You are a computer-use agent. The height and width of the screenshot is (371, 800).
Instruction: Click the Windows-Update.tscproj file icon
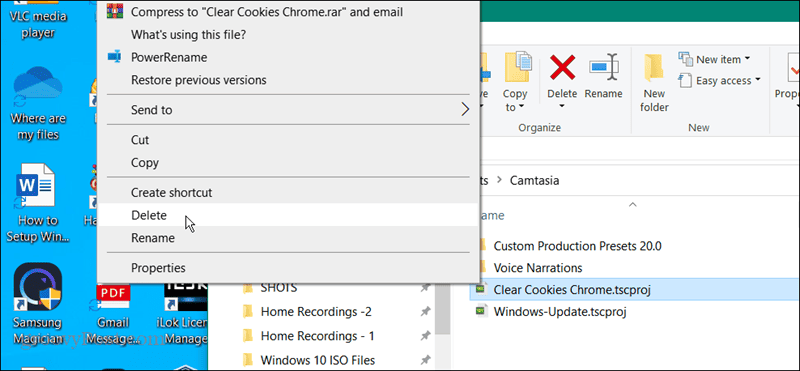480,311
